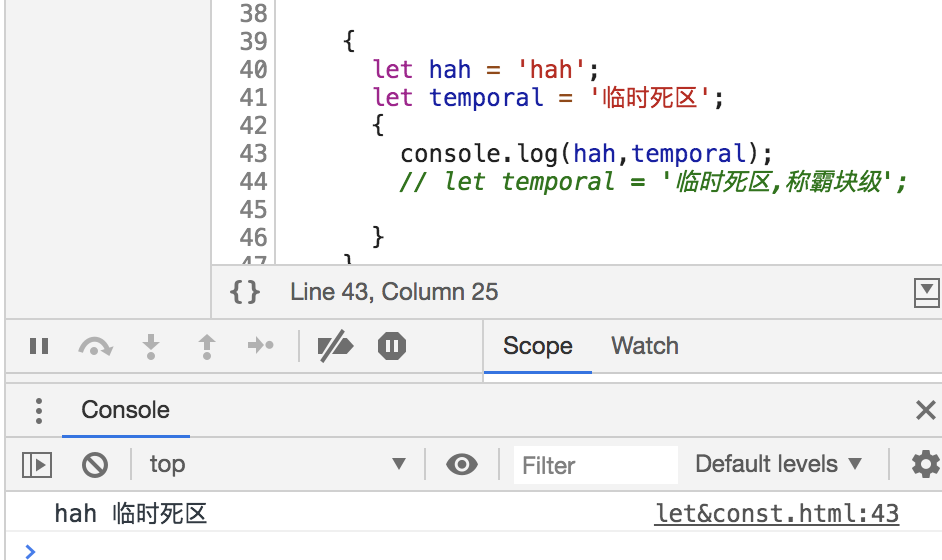Open the top execution context dropdown
This screenshot has width=942, height=560.
click(x=277, y=464)
